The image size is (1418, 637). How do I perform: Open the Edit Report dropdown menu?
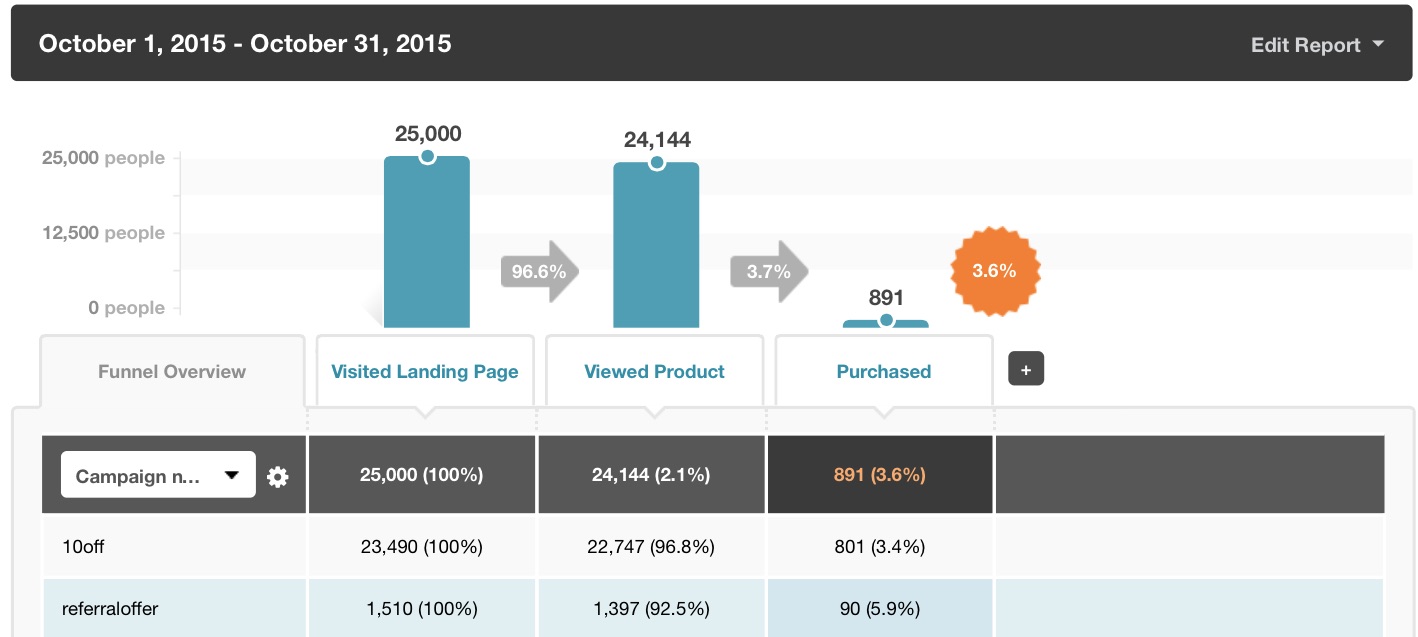point(1317,45)
